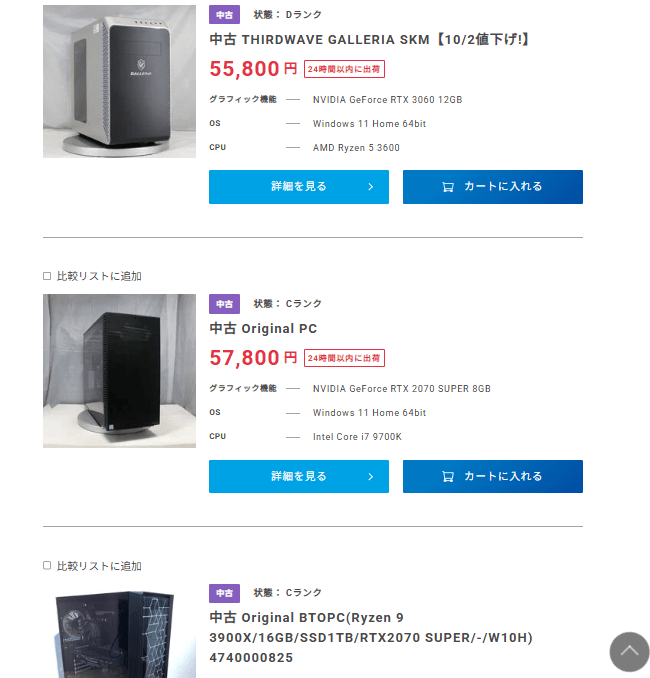The height and width of the screenshot is (678, 650).
Task: Open Original BTOPC Ryzen 9 3900X title
Action: click(370, 637)
